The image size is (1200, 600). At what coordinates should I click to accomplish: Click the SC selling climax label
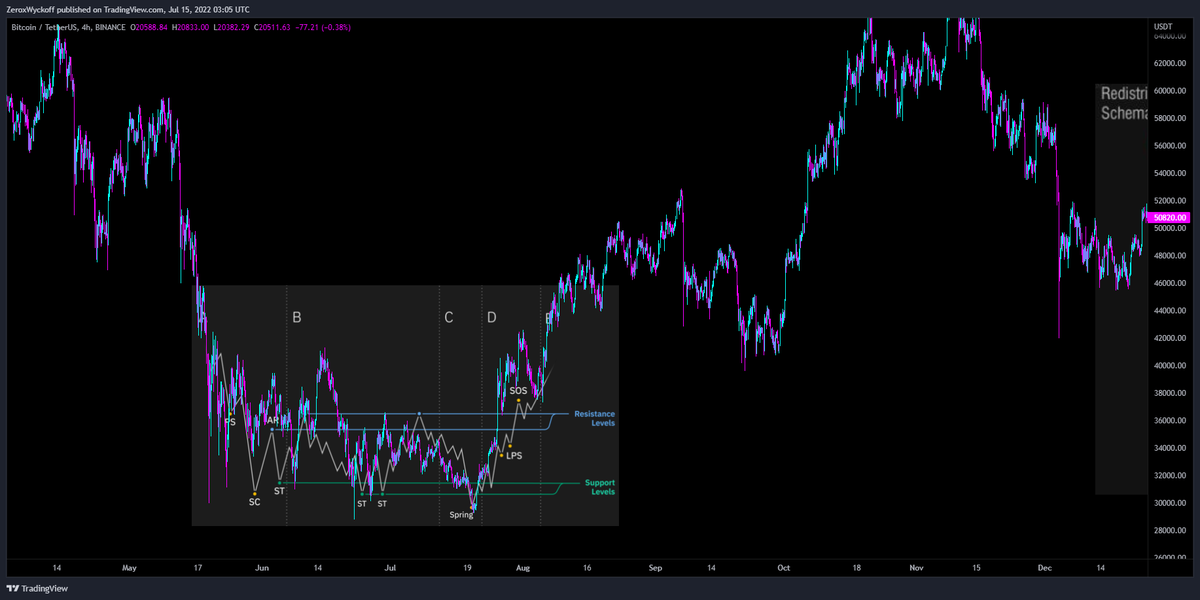coord(254,502)
